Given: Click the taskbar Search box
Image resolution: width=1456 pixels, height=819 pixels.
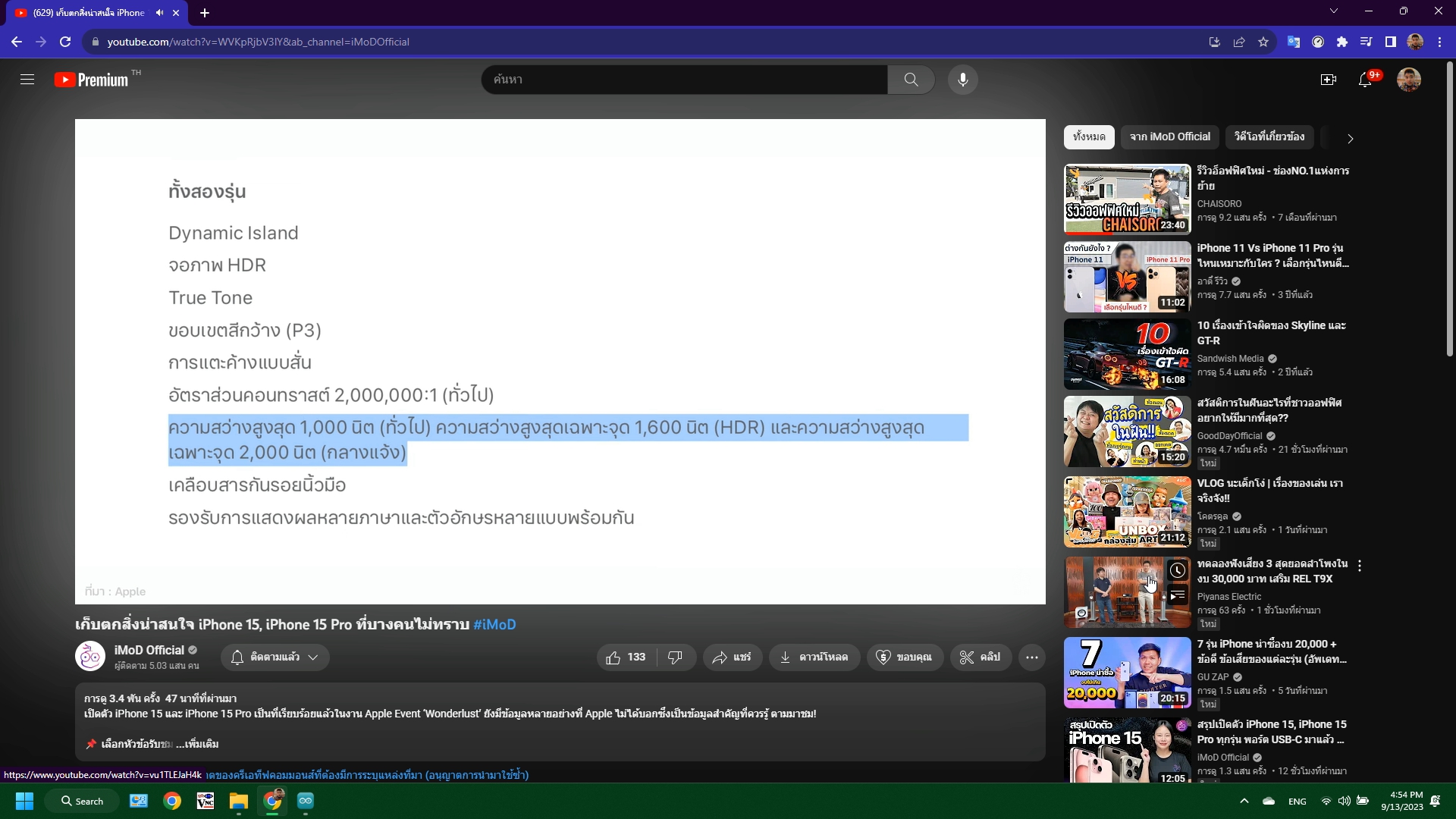Looking at the screenshot, I should [x=82, y=801].
